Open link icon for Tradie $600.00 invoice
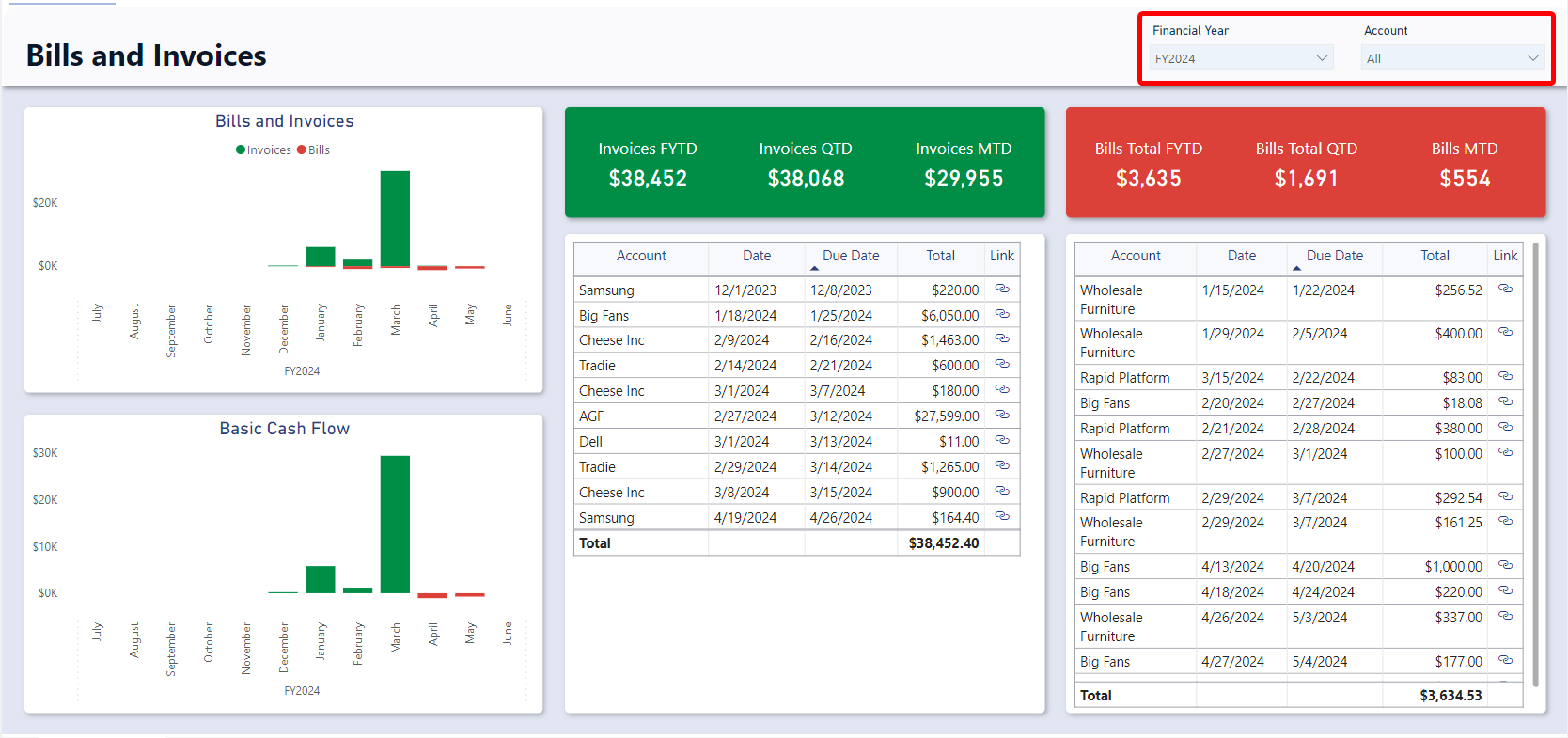 pyautogui.click(x=1002, y=364)
